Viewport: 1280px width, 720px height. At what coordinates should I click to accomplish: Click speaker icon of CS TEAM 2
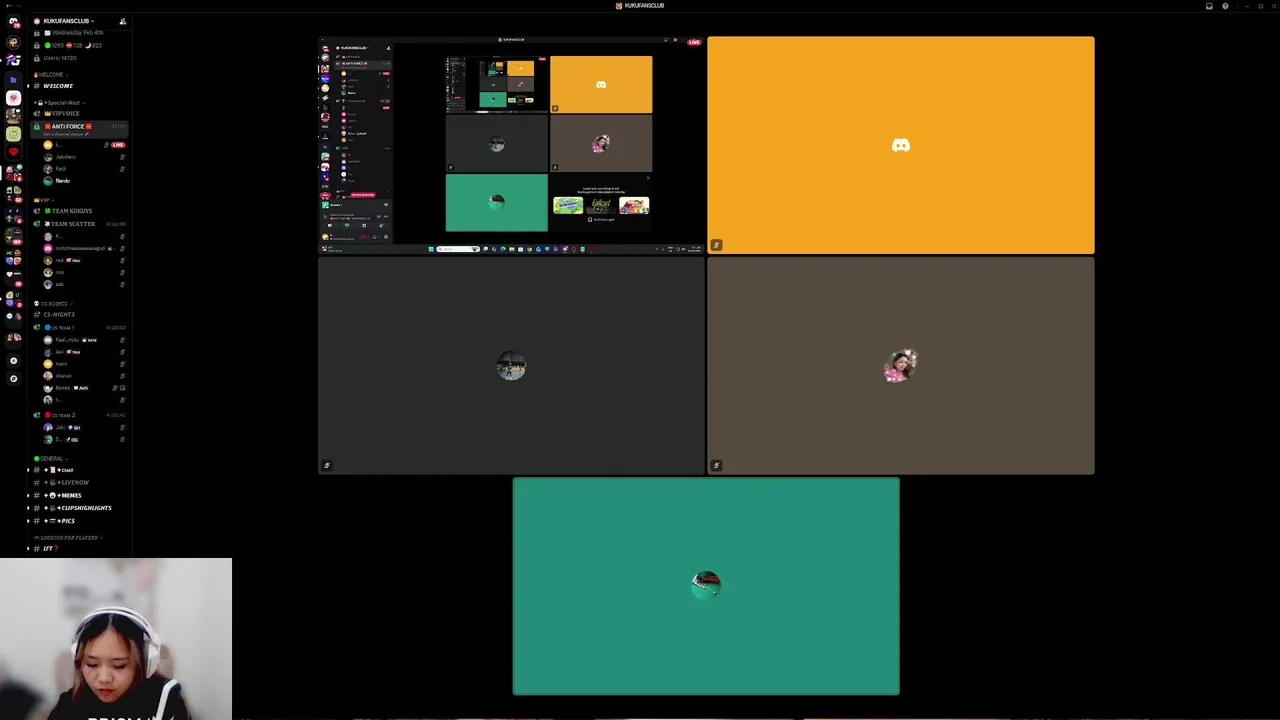coord(37,415)
